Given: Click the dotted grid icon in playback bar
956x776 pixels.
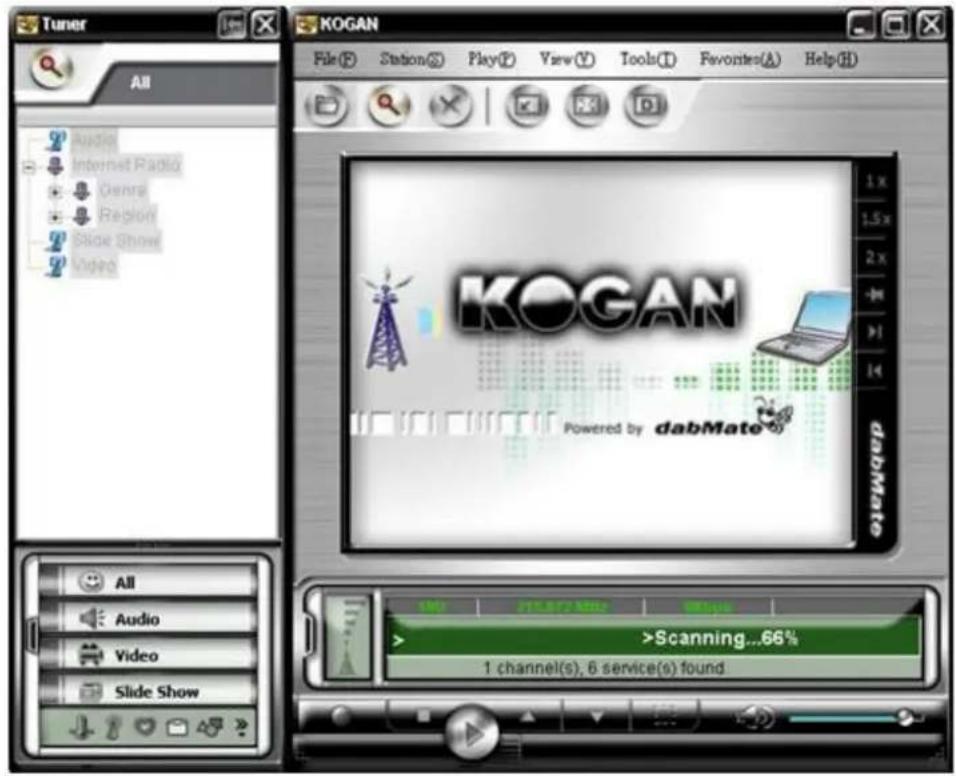Looking at the screenshot, I should (x=665, y=716).
